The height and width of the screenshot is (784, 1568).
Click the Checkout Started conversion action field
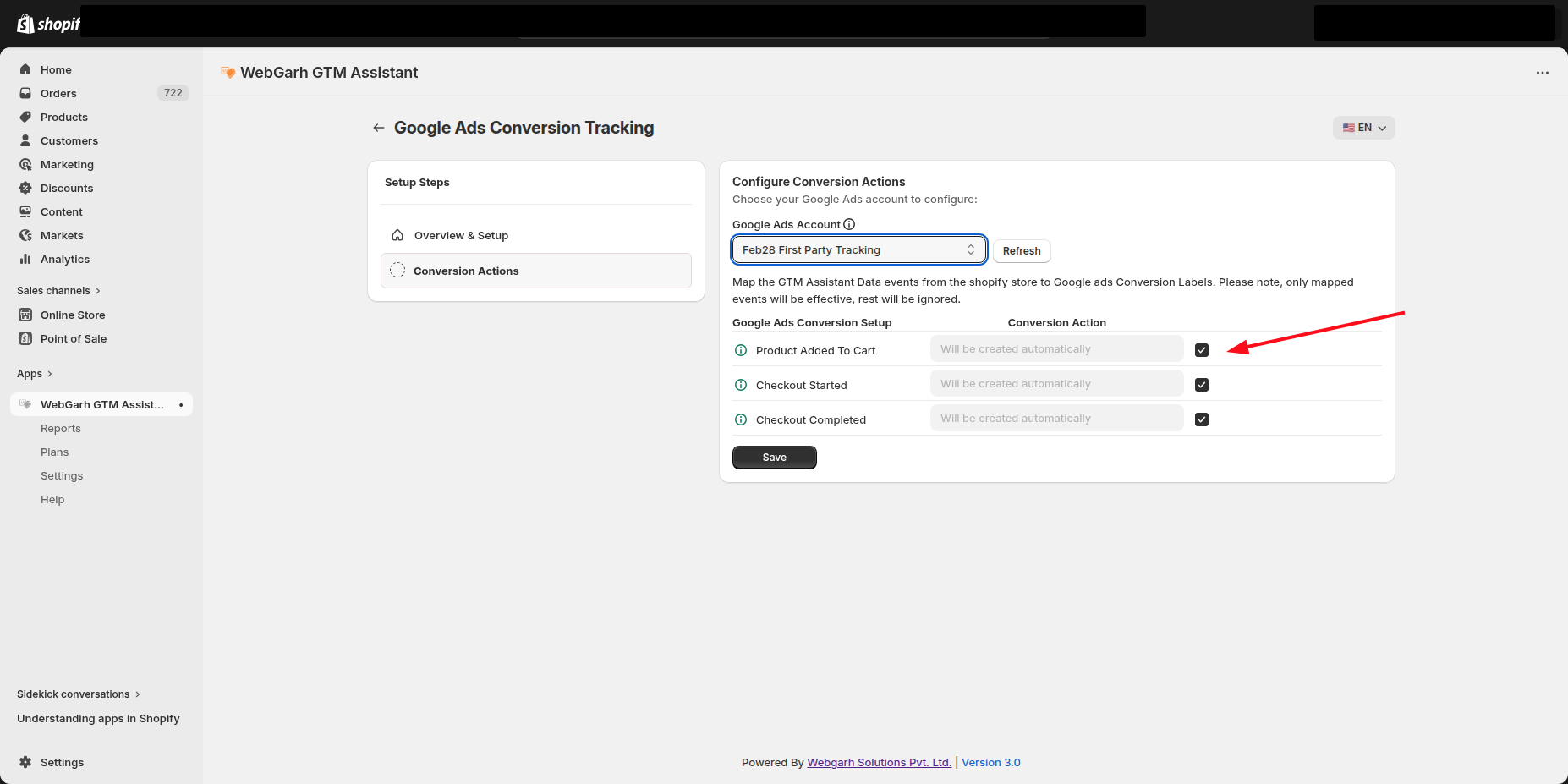pyautogui.click(x=1057, y=384)
